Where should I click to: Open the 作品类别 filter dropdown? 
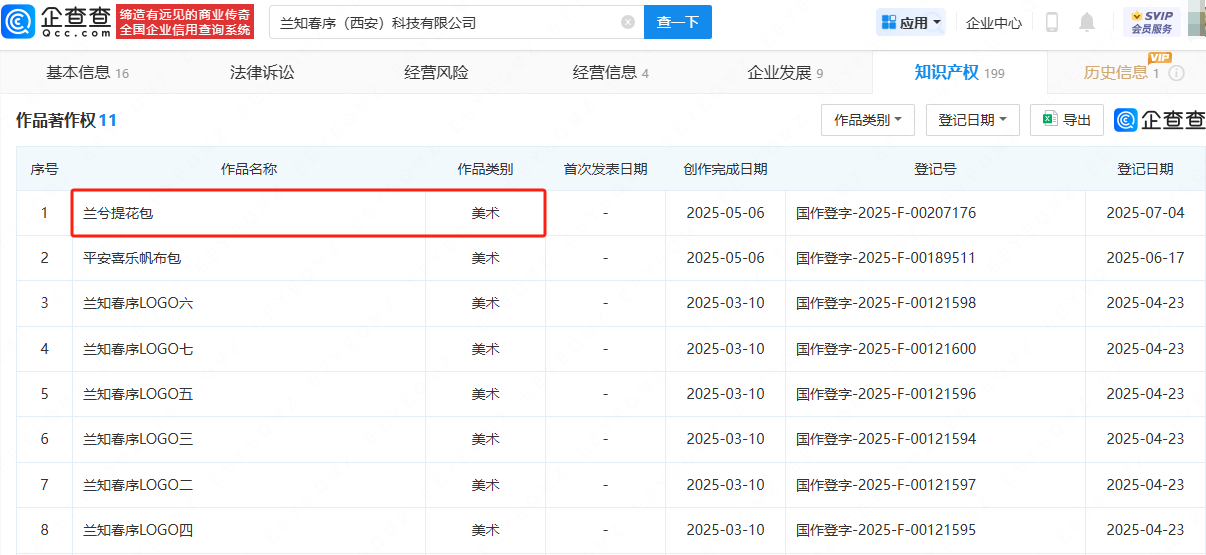click(x=868, y=120)
